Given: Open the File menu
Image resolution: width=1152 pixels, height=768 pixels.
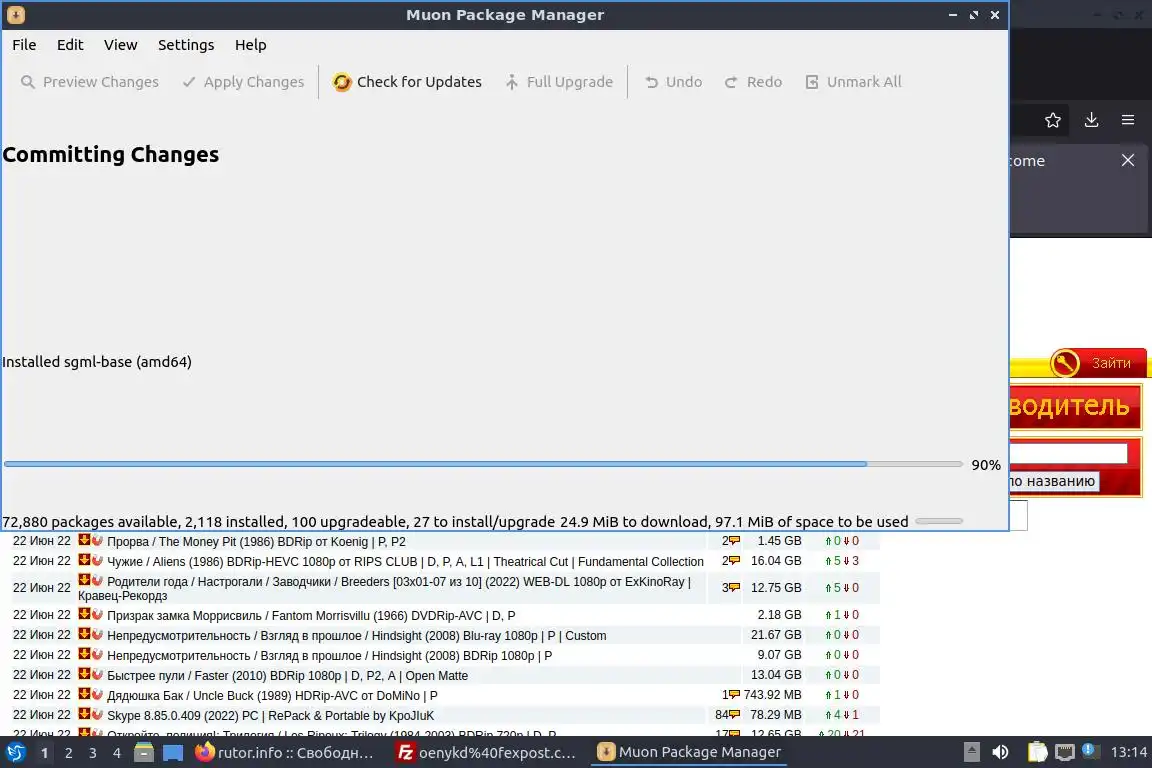Looking at the screenshot, I should click(24, 45).
